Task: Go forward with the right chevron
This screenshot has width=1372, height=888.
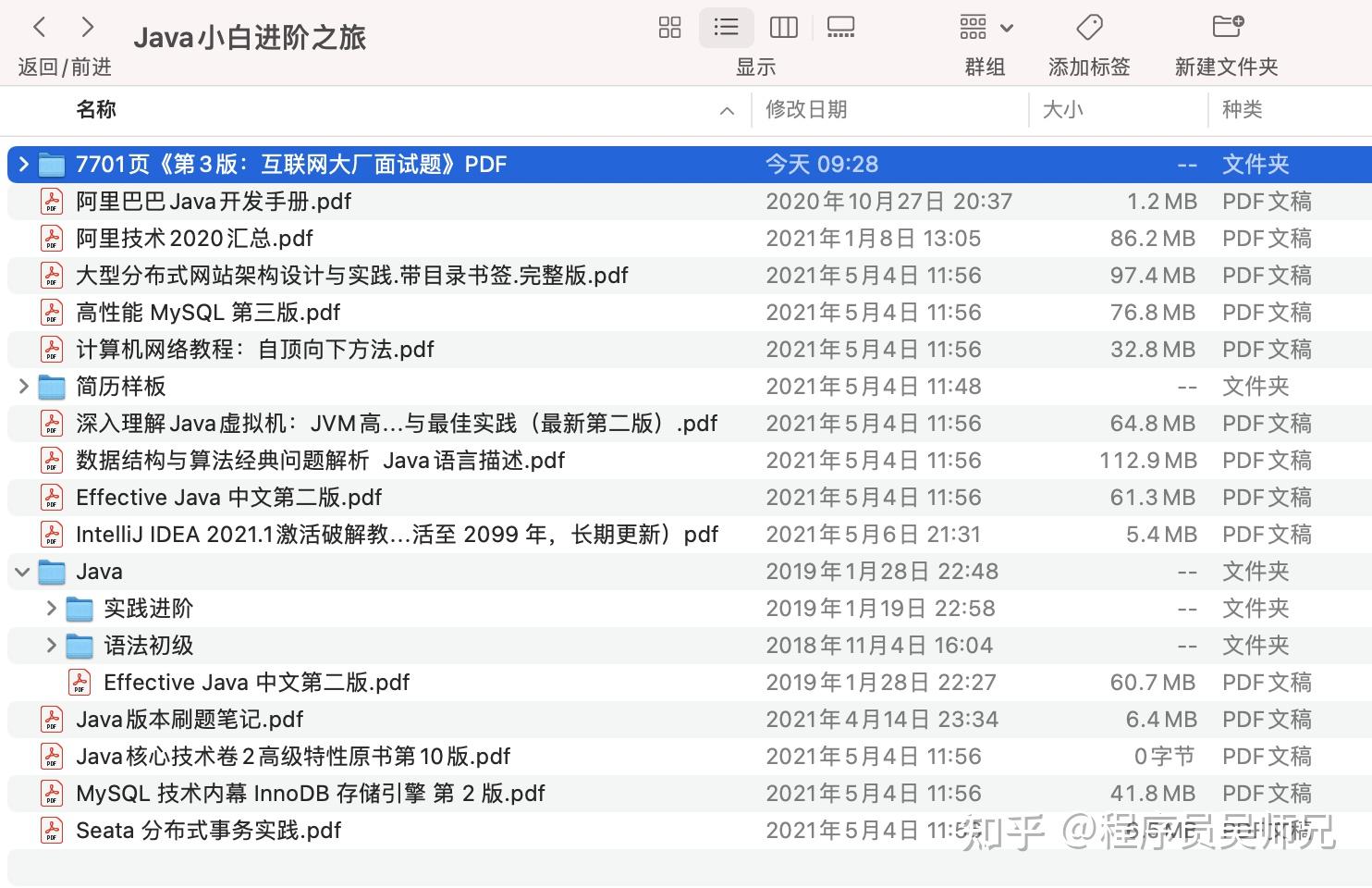Action: [x=88, y=28]
